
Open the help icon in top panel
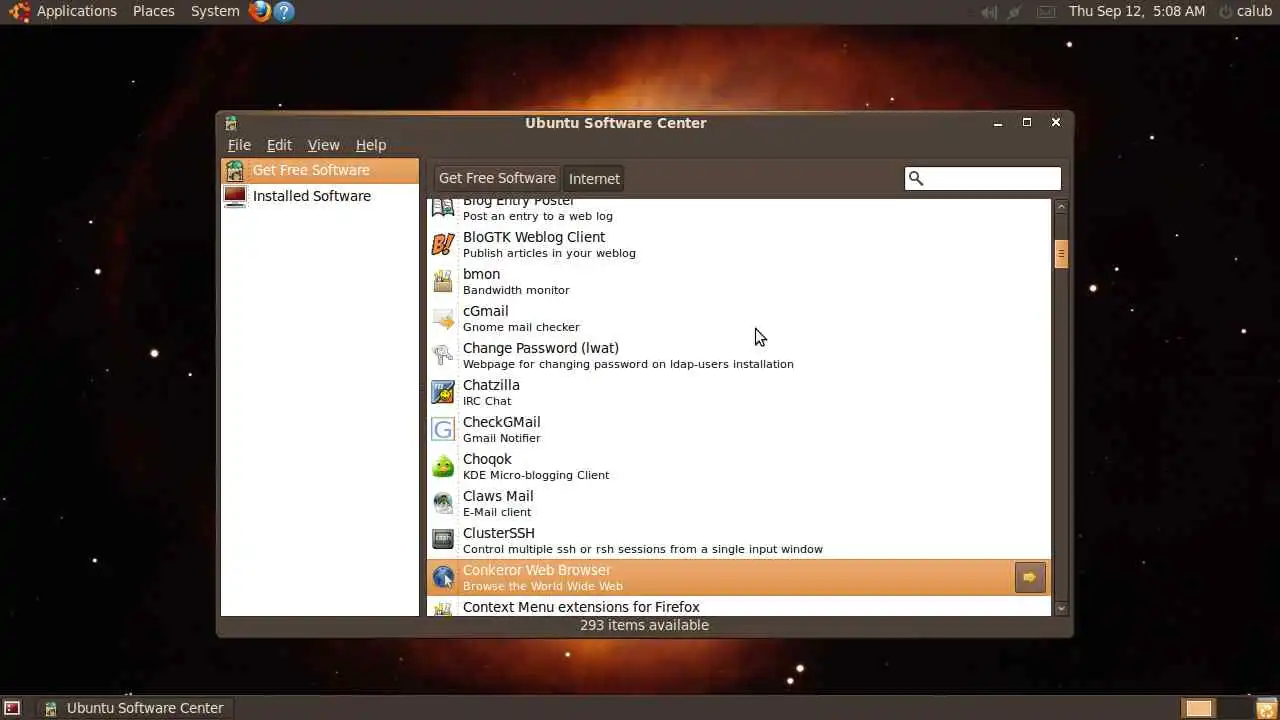click(284, 11)
